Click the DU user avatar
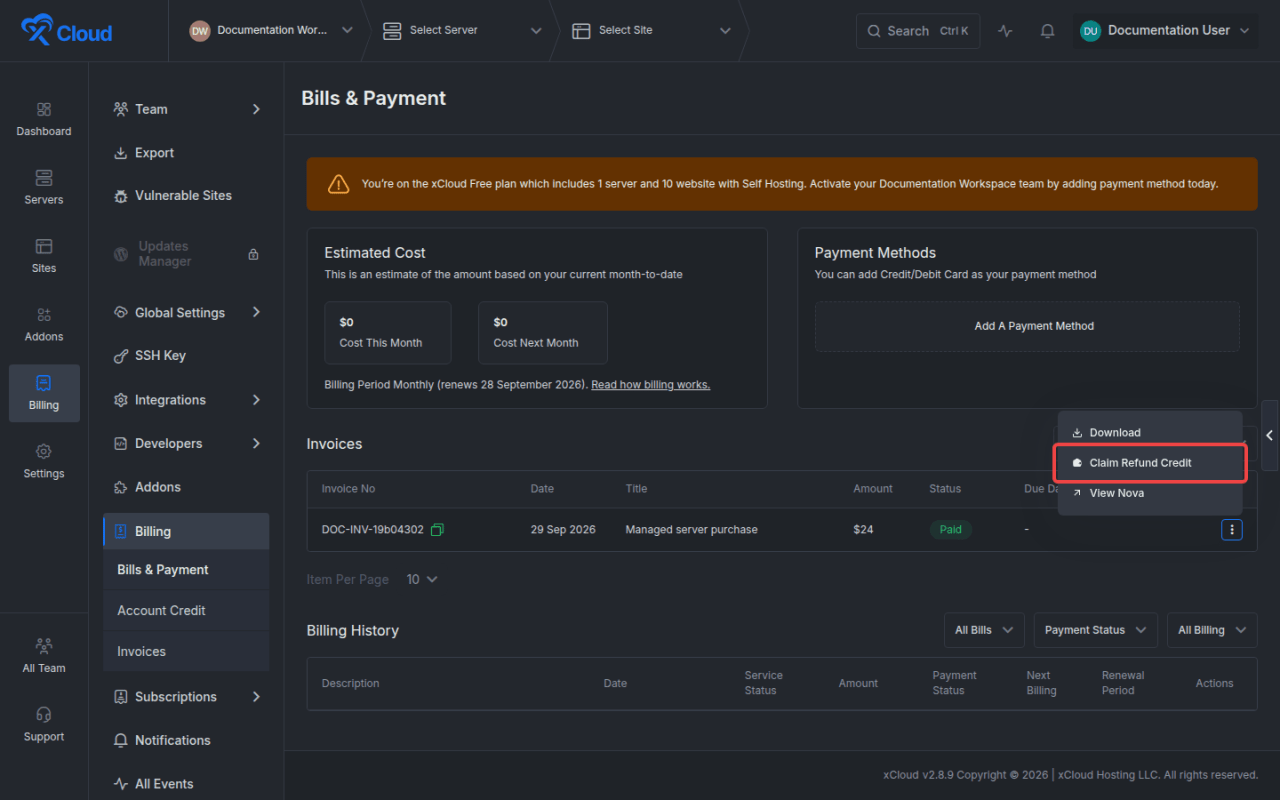The width and height of the screenshot is (1280, 800). (1090, 31)
